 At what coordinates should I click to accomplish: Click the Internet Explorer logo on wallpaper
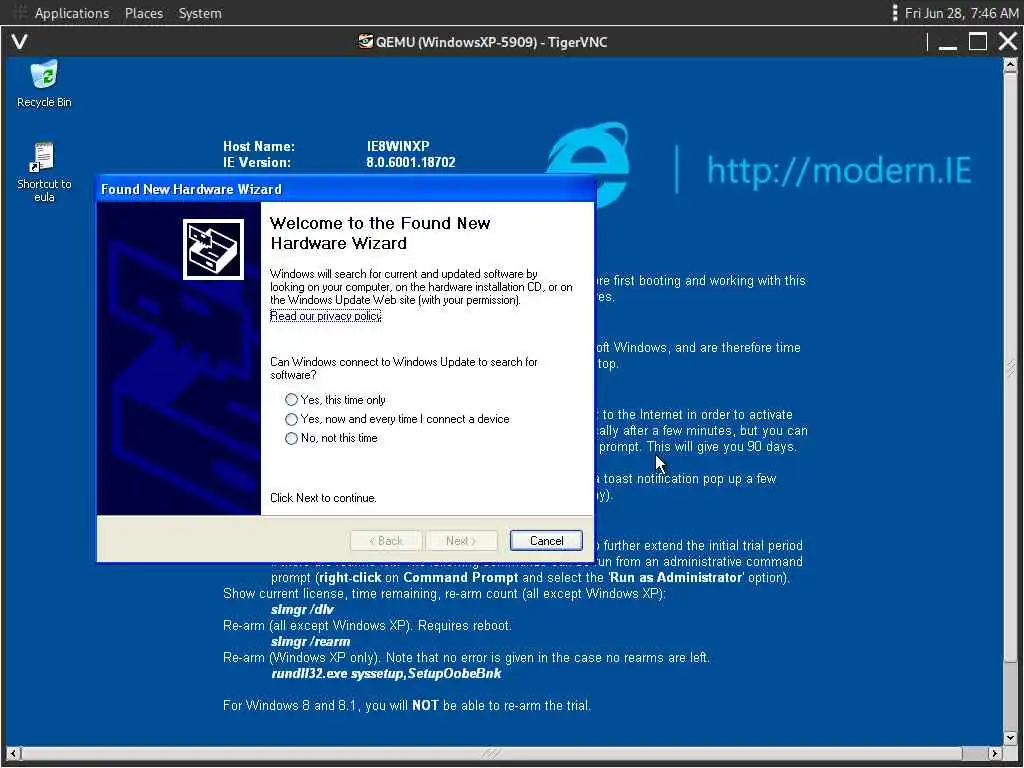(x=586, y=163)
